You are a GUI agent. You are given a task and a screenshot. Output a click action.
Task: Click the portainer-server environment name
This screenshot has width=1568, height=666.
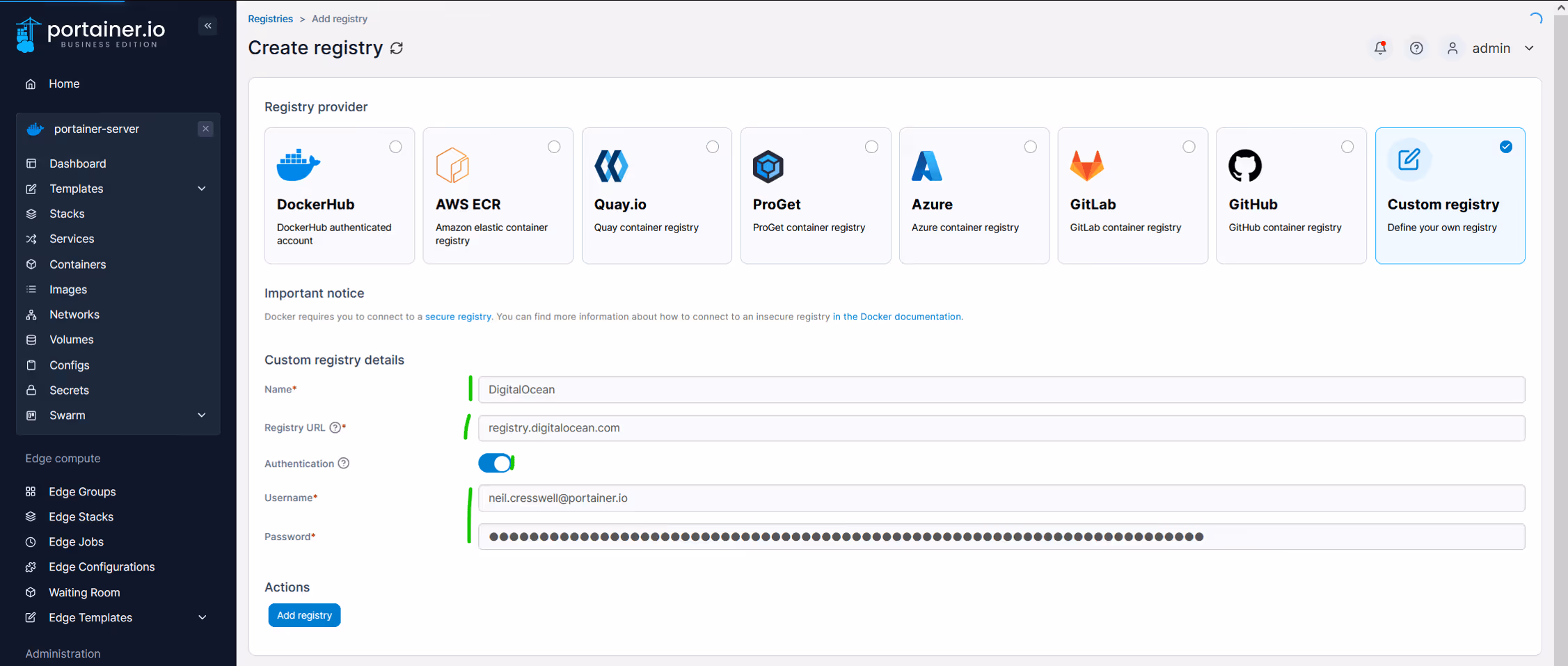[97, 129]
